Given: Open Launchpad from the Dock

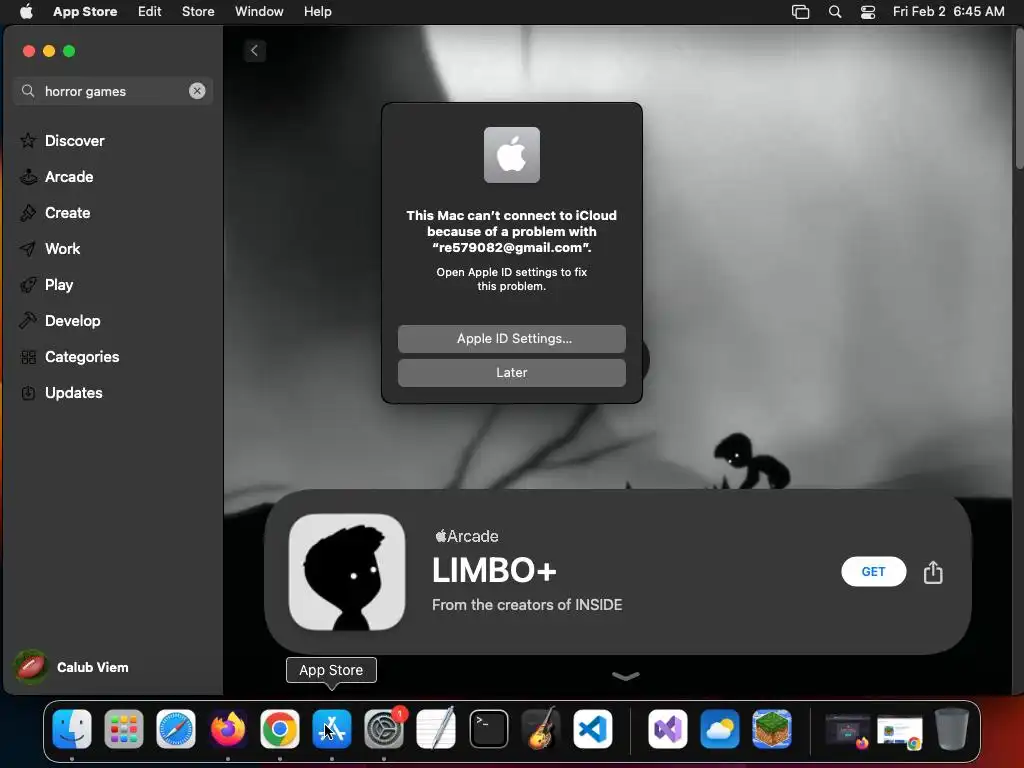Looking at the screenshot, I should point(124,729).
